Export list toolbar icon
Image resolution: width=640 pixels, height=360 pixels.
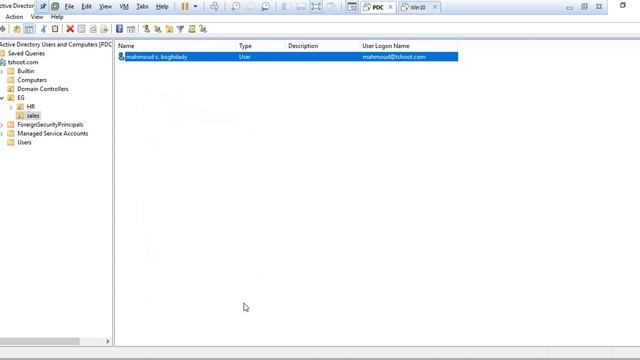104,29
